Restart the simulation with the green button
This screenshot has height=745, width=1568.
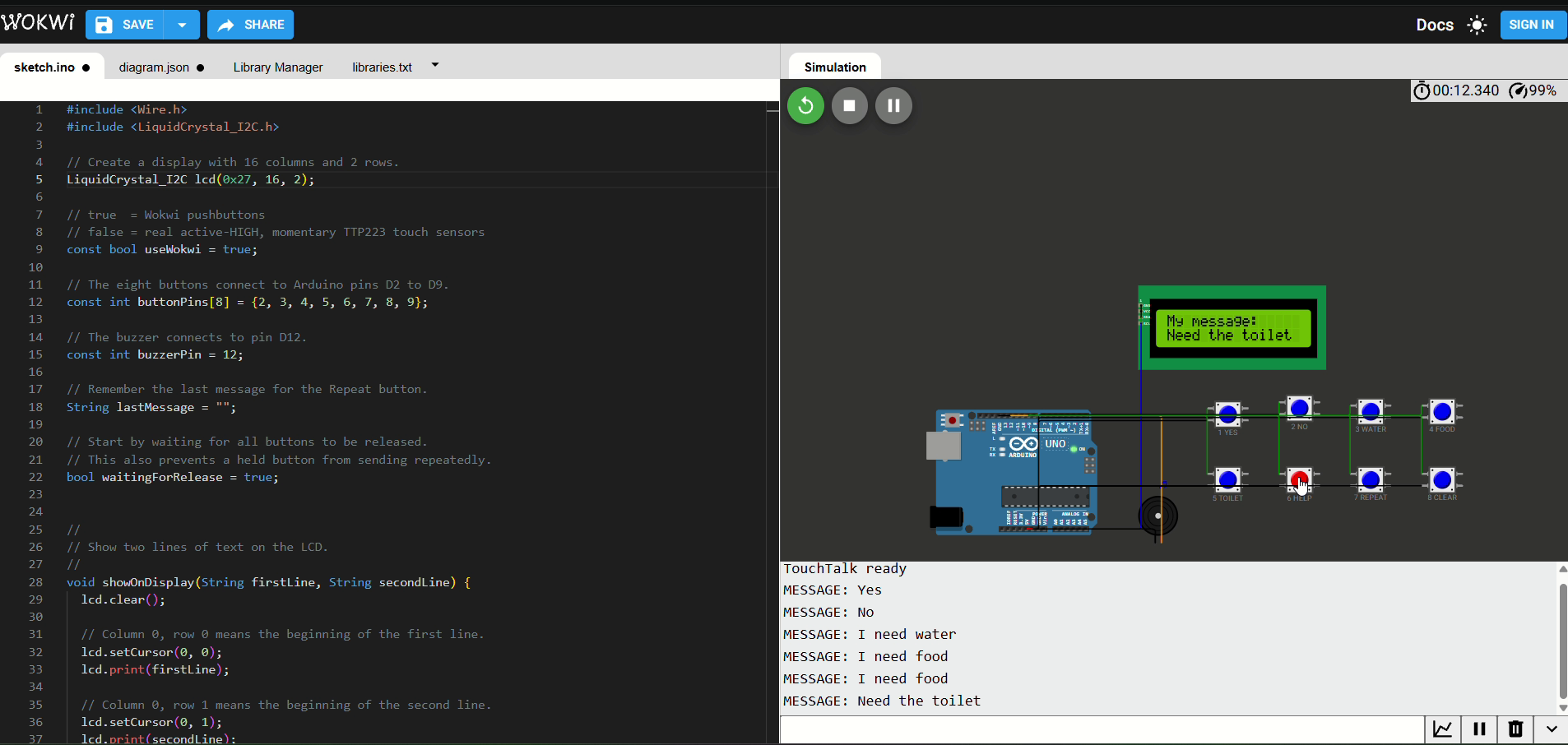[x=805, y=105]
